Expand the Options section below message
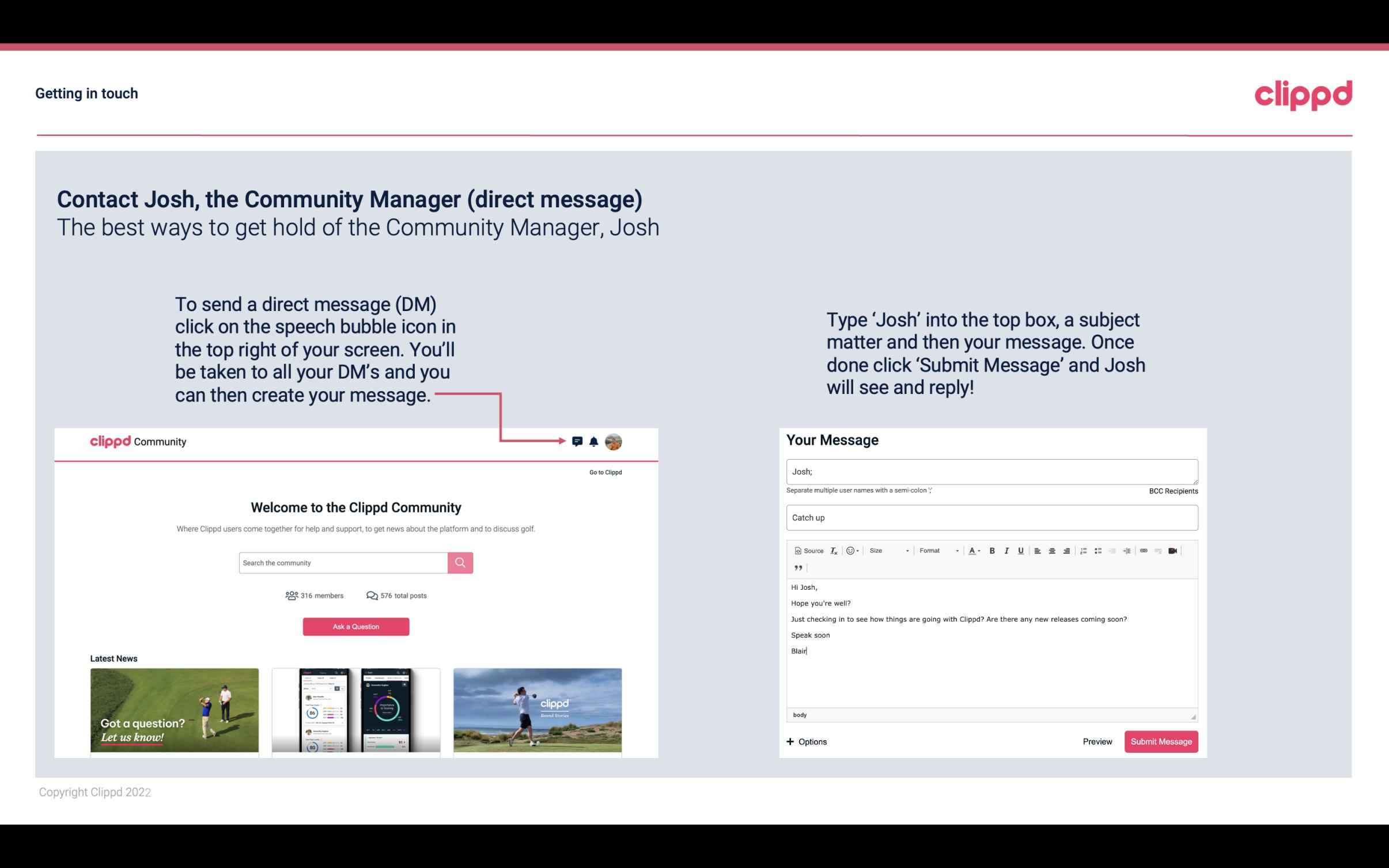 coord(807,741)
